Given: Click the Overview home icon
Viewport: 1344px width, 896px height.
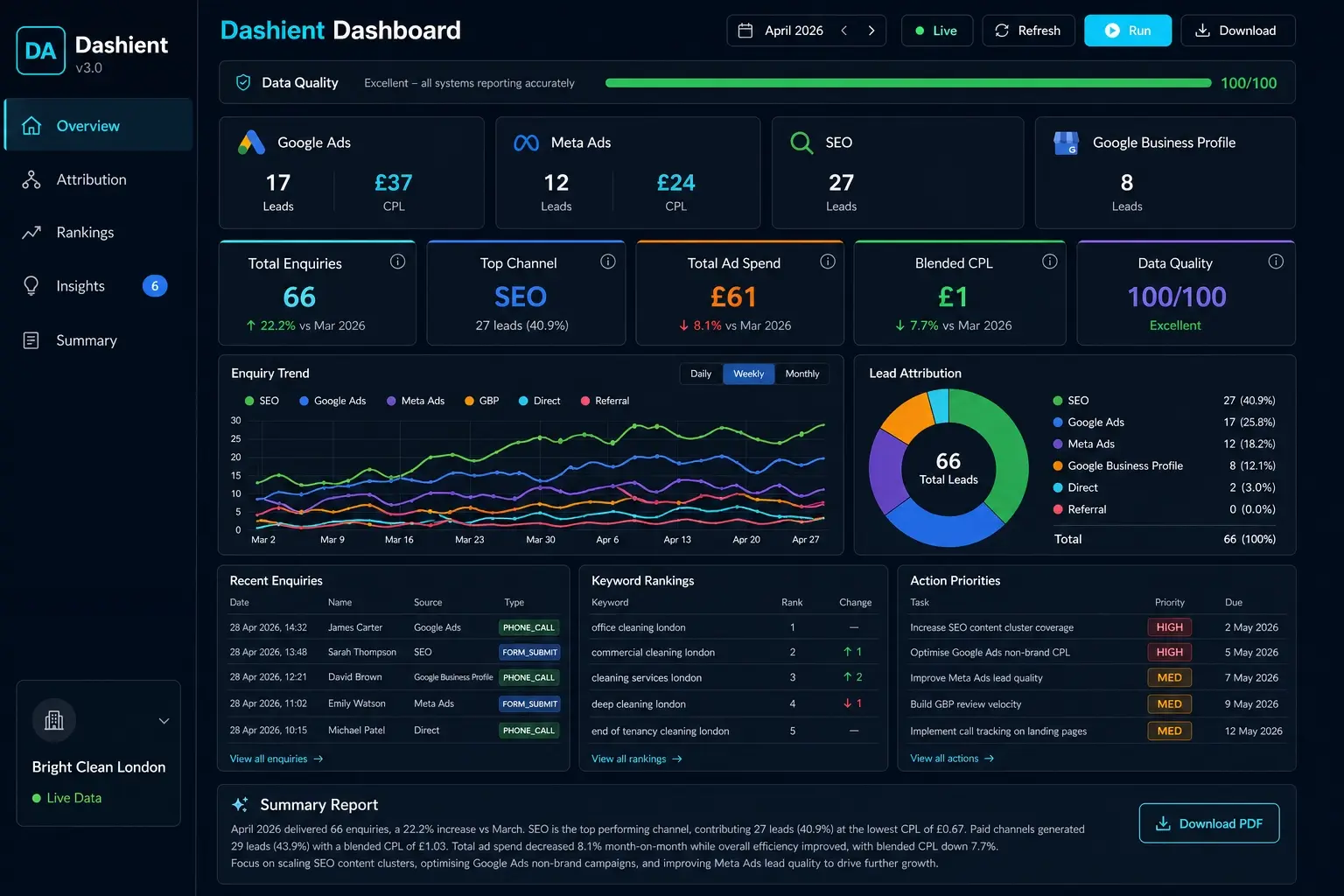Looking at the screenshot, I should pyautogui.click(x=31, y=126).
